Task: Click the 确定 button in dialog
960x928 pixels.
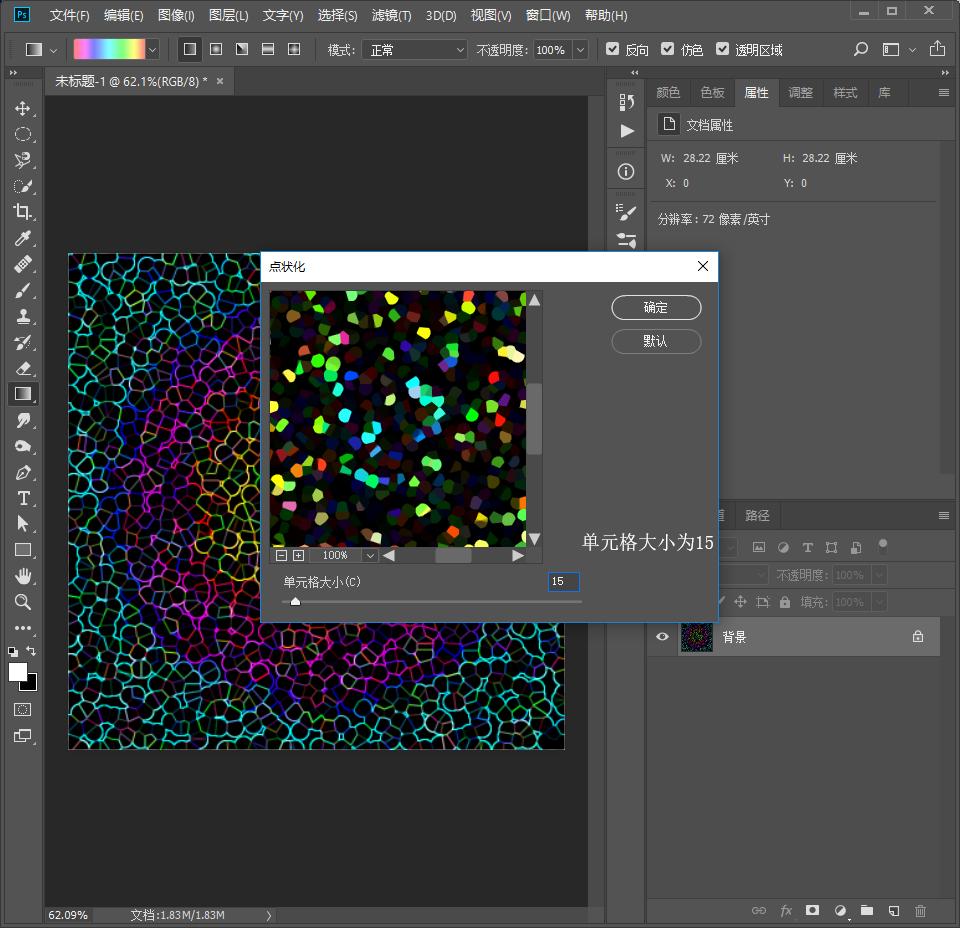Action: click(x=656, y=308)
